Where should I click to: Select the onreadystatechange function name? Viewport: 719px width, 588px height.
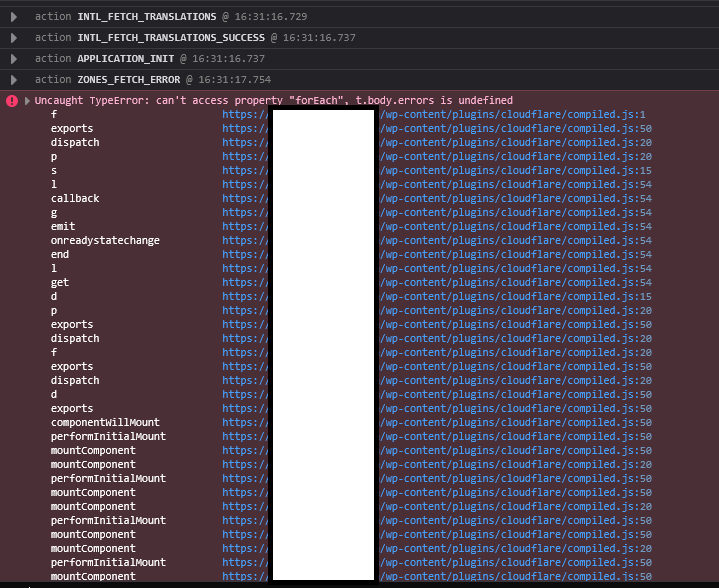coord(105,241)
